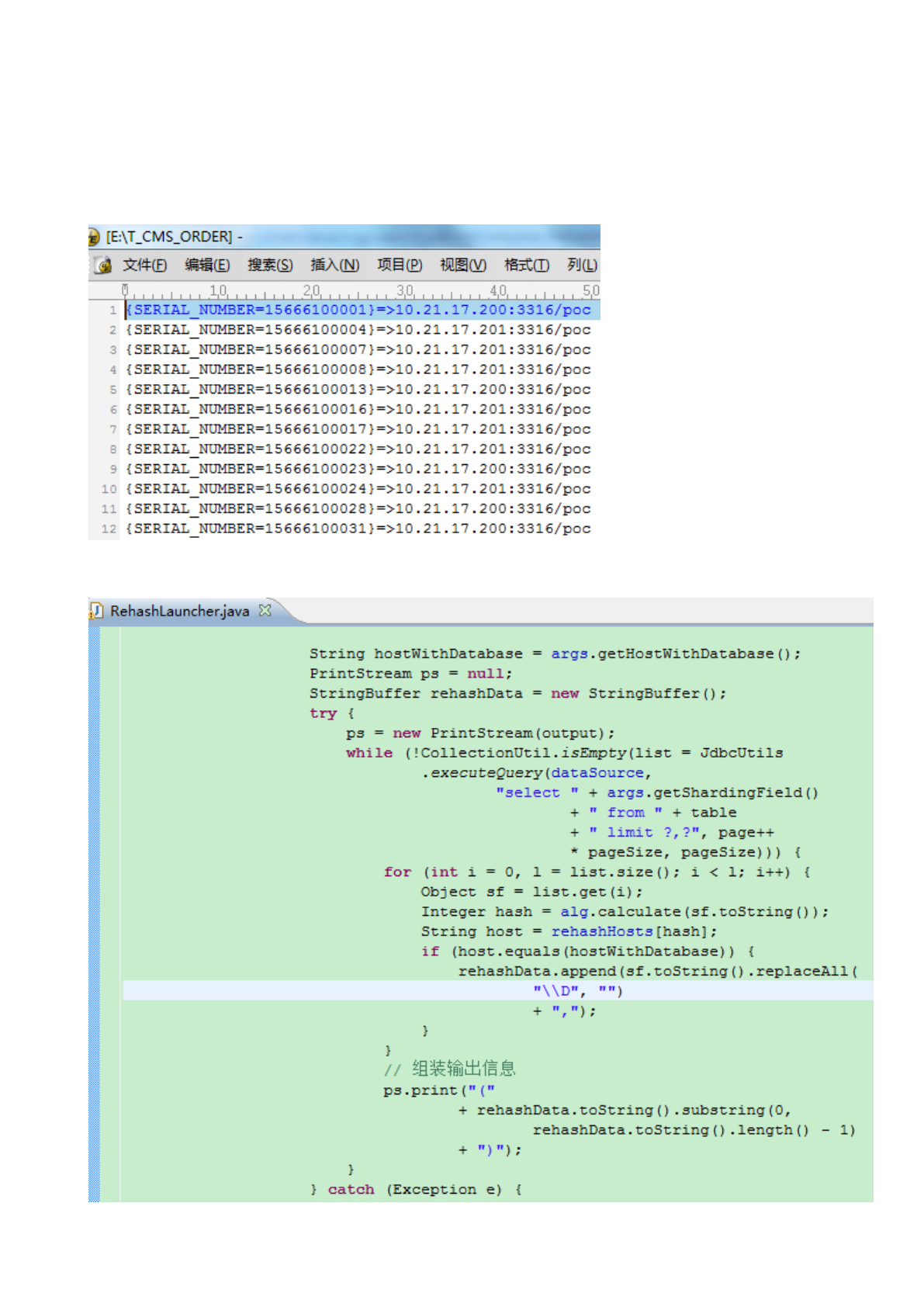Click the 'while (!CollectionUtil.isEmpty' line
The image size is (924, 1307).
[565, 753]
